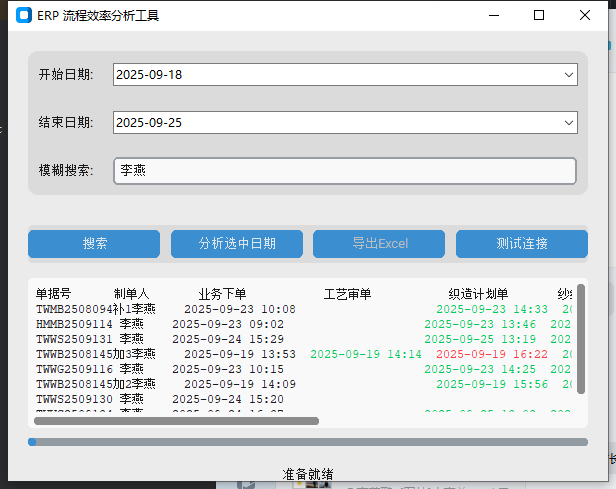The width and height of the screenshot is (616, 489).
Task: Click the 准备就绪 status text
Action: coord(308,474)
